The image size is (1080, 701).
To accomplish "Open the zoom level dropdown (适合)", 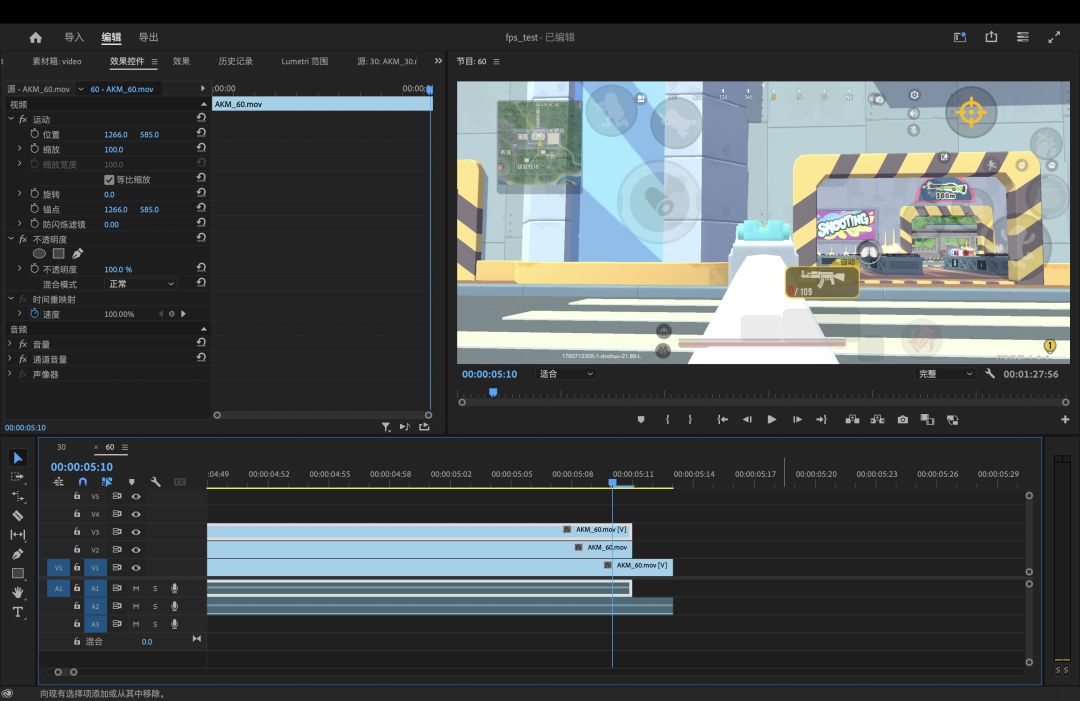I will (x=566, y=374).
